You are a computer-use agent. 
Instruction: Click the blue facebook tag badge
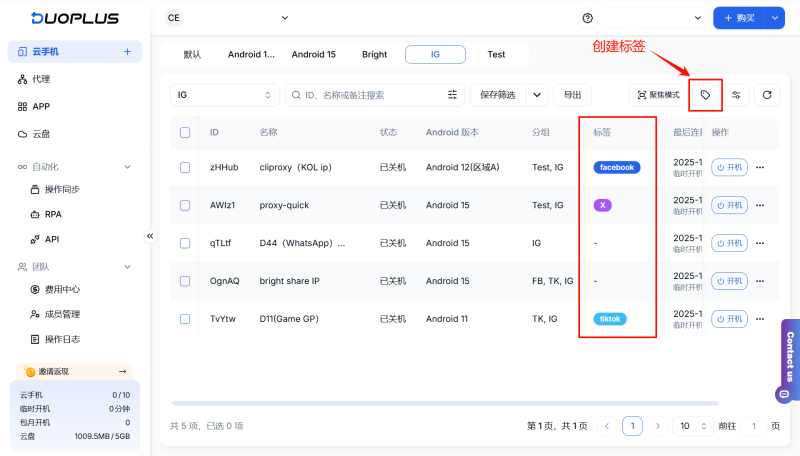(616, 167)
